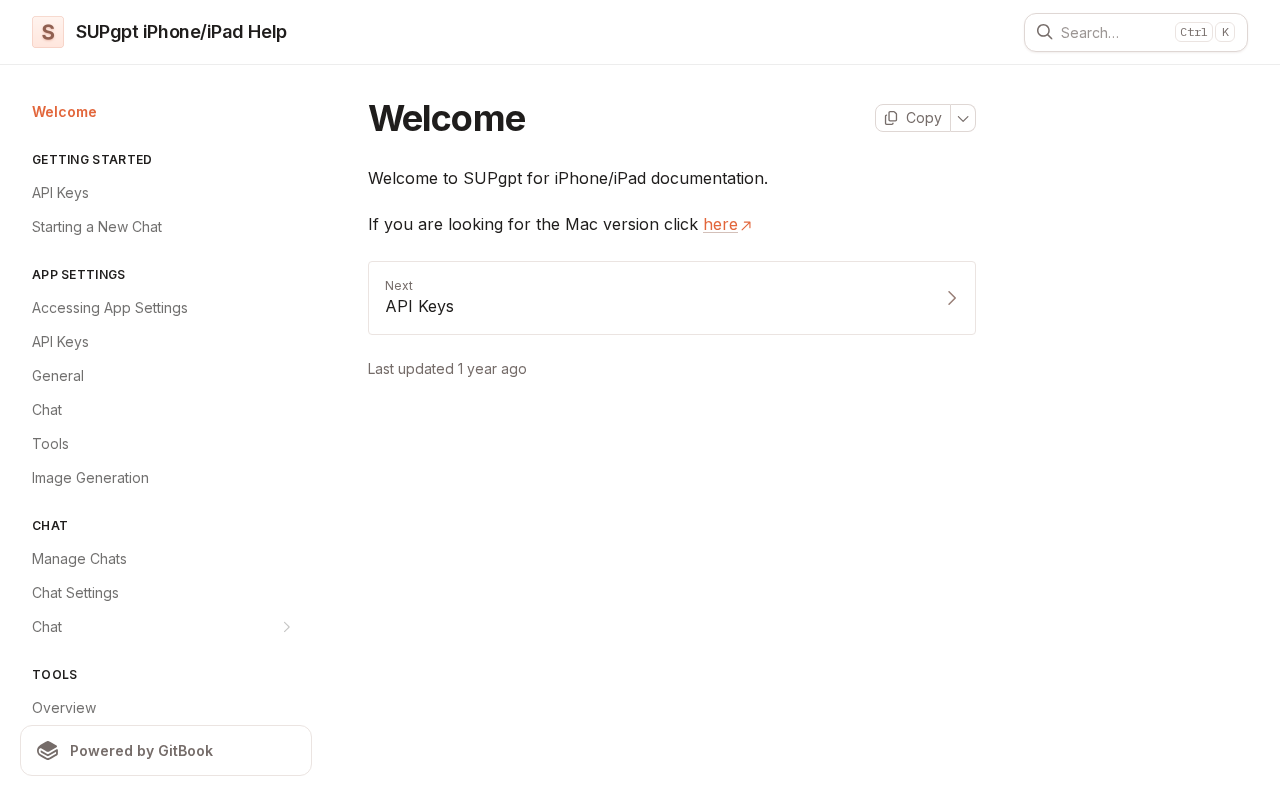
Task: Expand the Chat submenu chevron in sidebar
Action: (287, 627)
